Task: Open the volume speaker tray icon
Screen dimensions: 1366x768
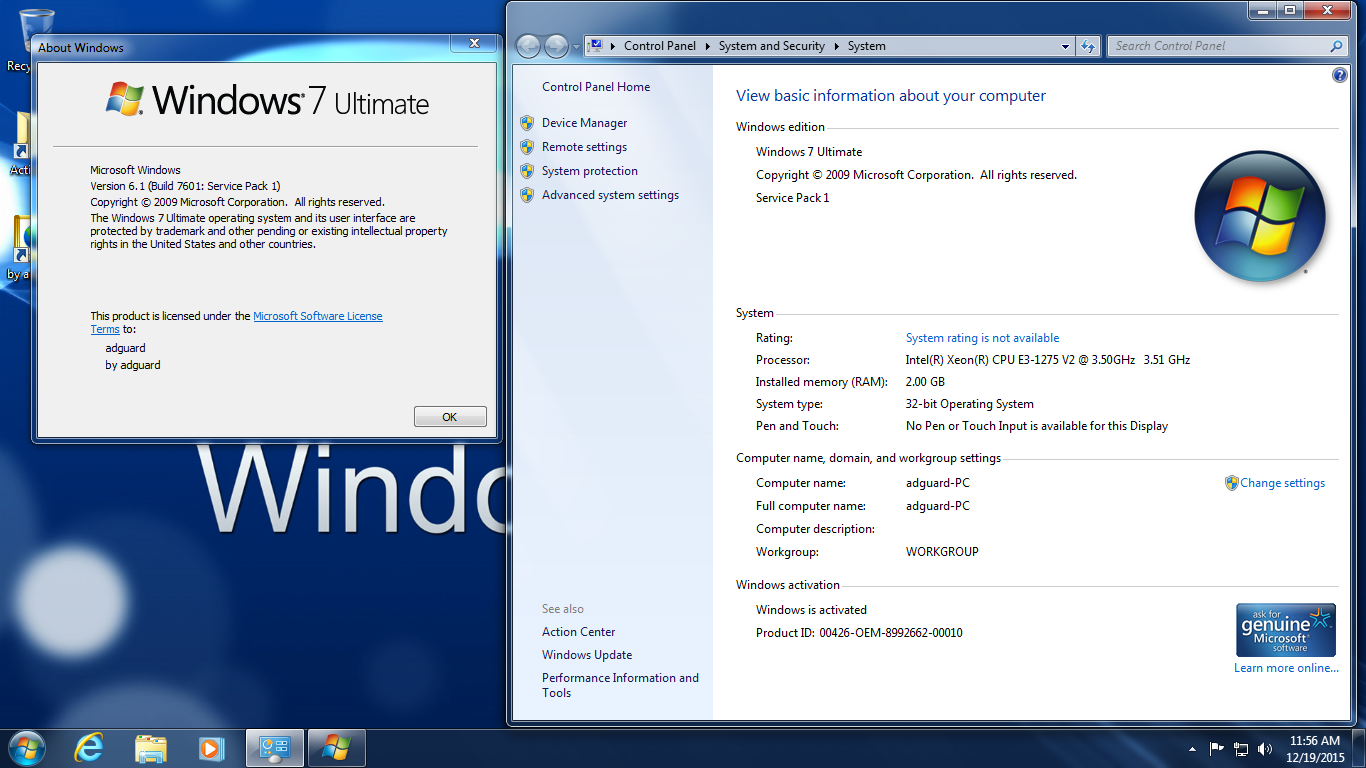Action: click(1265, 748)
